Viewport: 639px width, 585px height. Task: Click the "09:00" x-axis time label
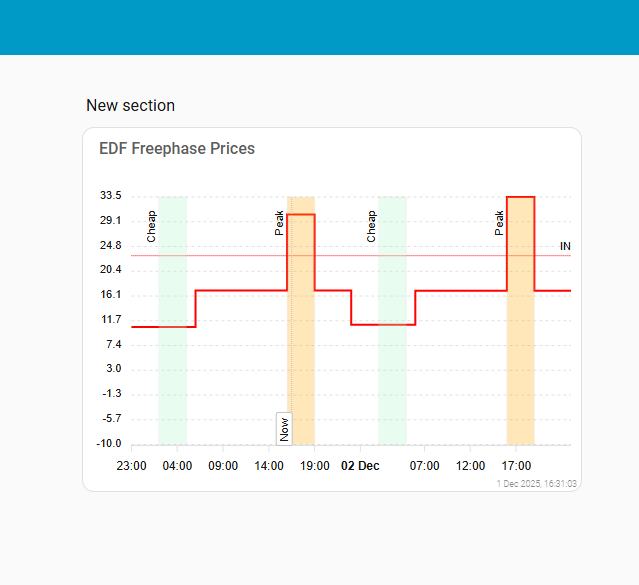coord(223,466)
